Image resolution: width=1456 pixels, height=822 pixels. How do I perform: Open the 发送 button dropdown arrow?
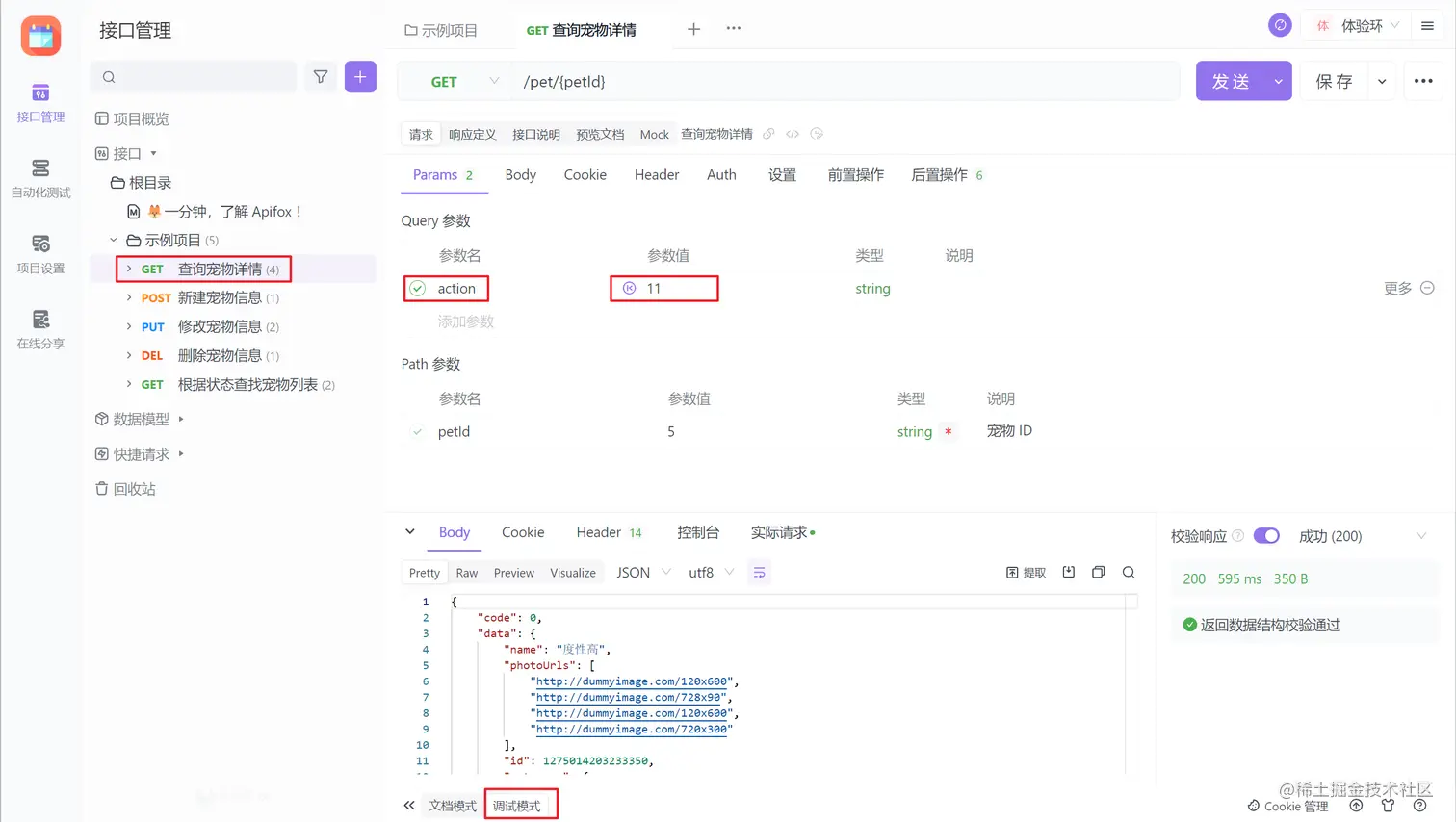[1279, 82]
